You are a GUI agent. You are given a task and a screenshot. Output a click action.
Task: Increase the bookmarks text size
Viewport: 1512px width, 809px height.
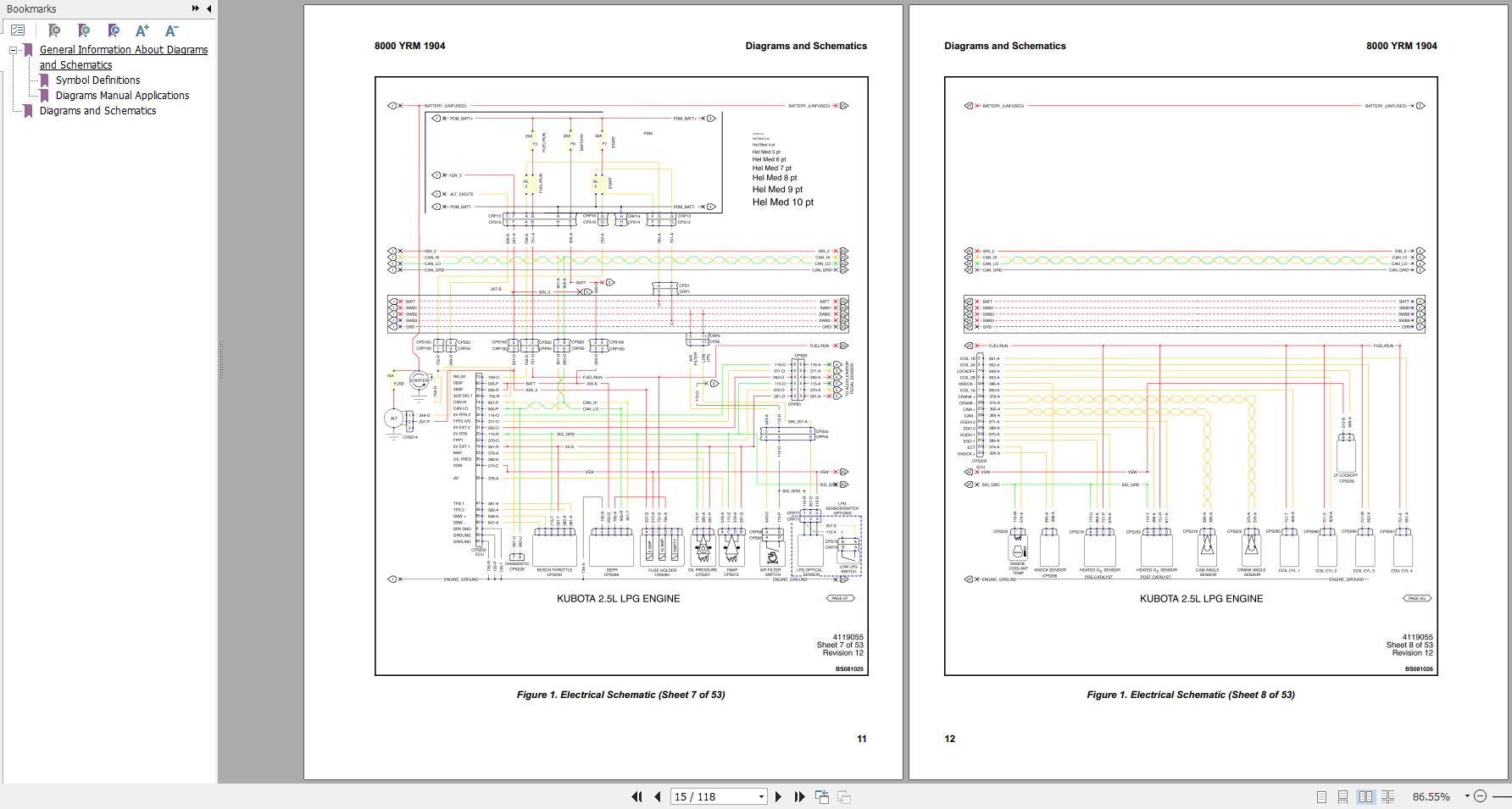point(142,30)
